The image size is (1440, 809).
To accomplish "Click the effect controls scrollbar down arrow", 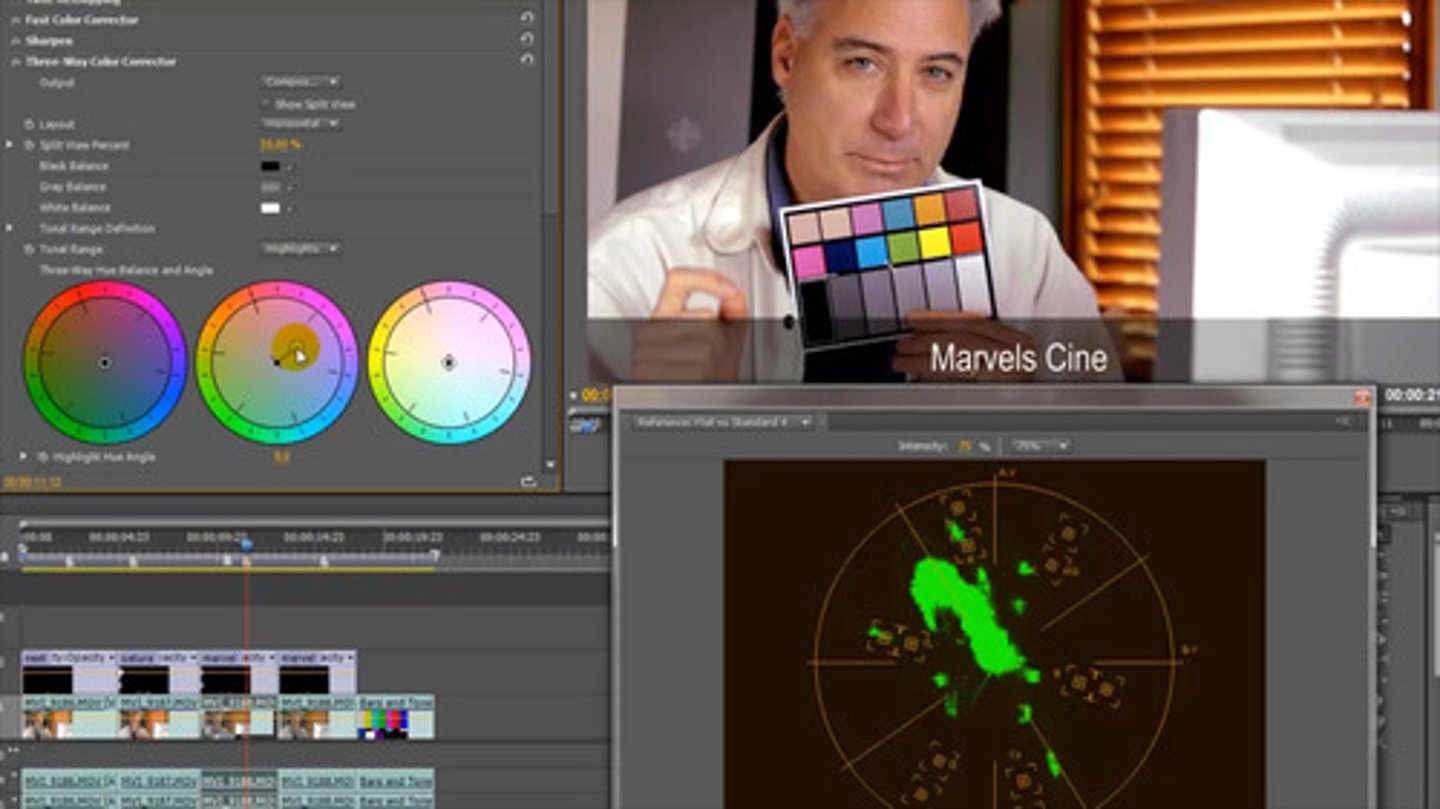I will click(549, 465).
